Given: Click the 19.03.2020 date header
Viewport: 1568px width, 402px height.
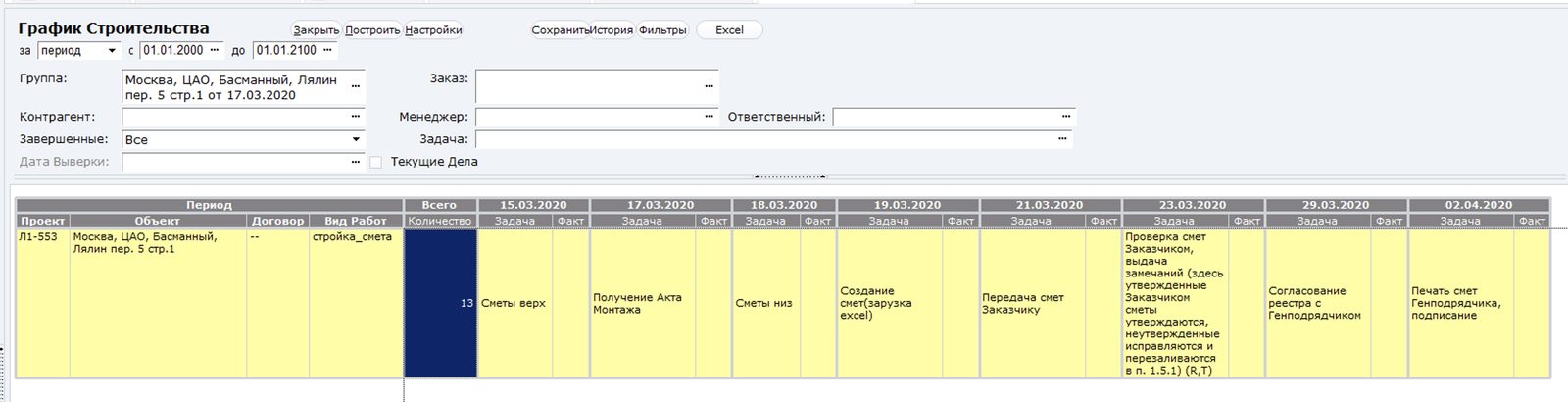Looking at the screenshot, I should tap(907, 205).
